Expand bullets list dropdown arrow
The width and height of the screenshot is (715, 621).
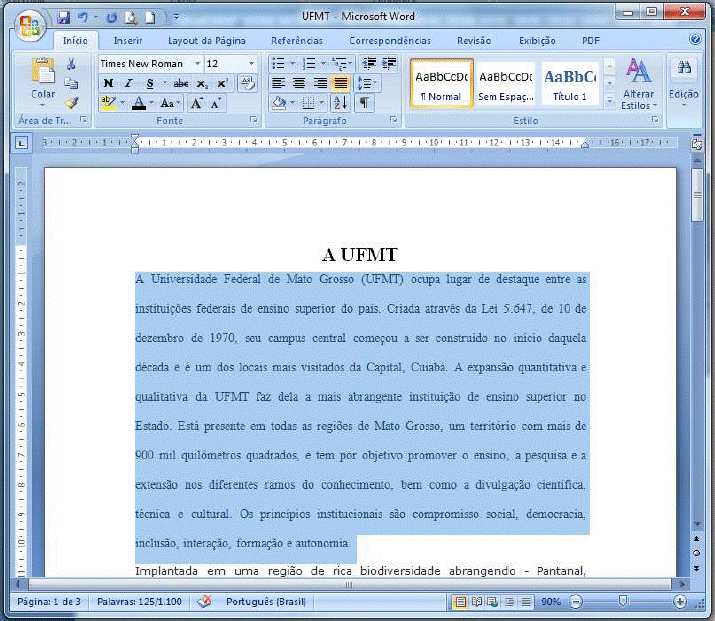pos(293,63)
